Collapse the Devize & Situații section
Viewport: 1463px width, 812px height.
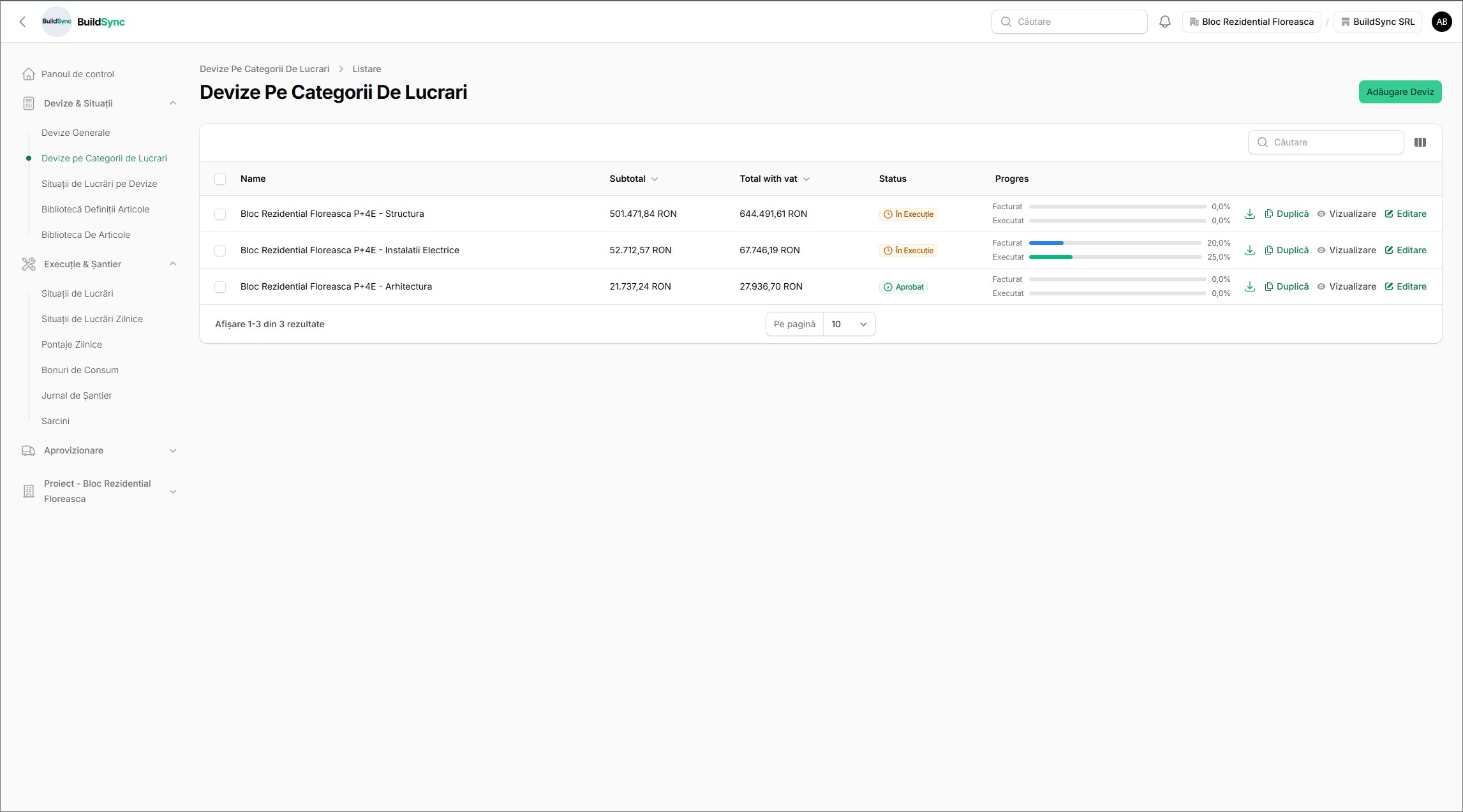click(x=173, y=103)
